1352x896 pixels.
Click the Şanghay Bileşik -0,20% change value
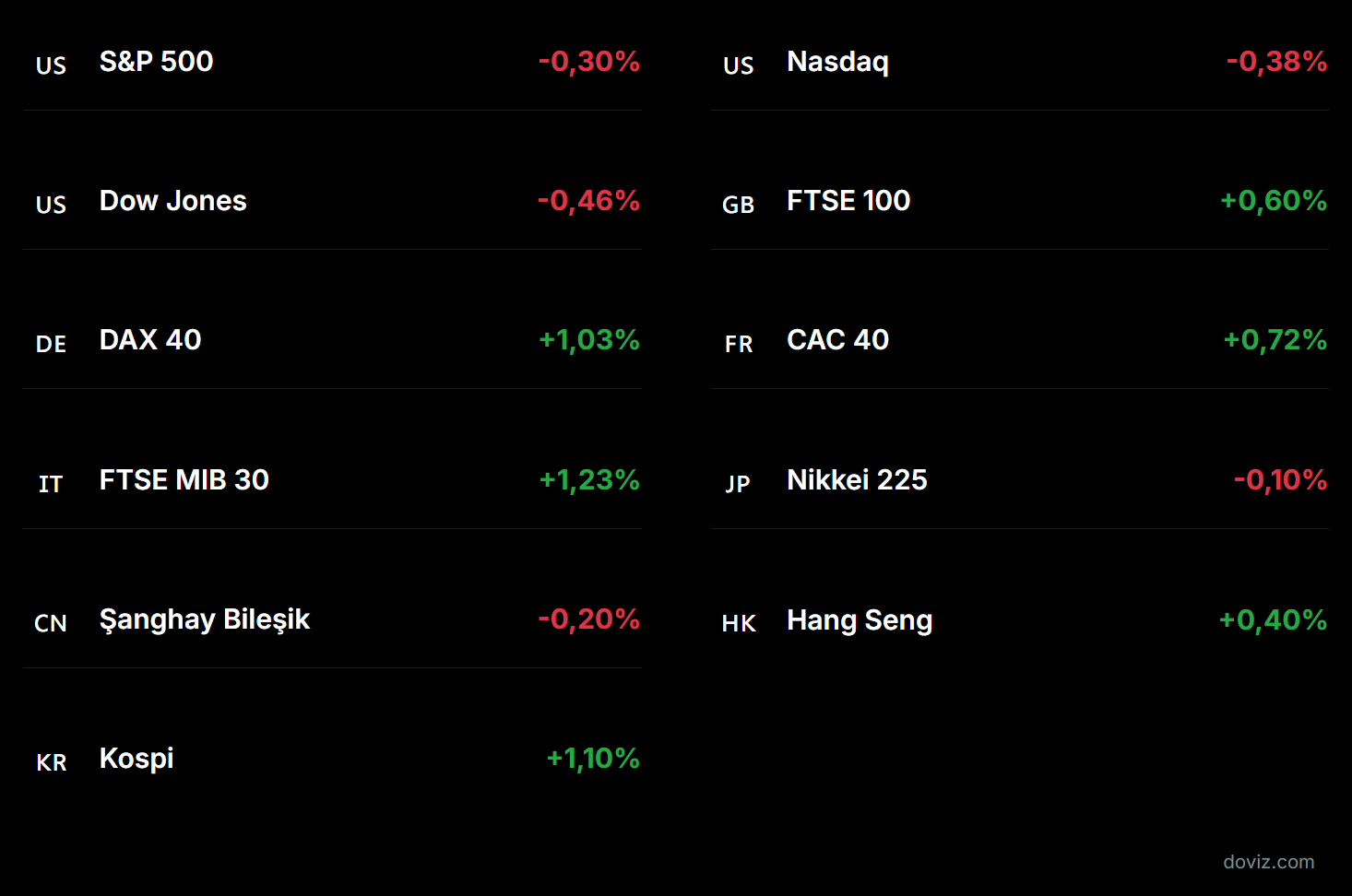tap(588, 619)
